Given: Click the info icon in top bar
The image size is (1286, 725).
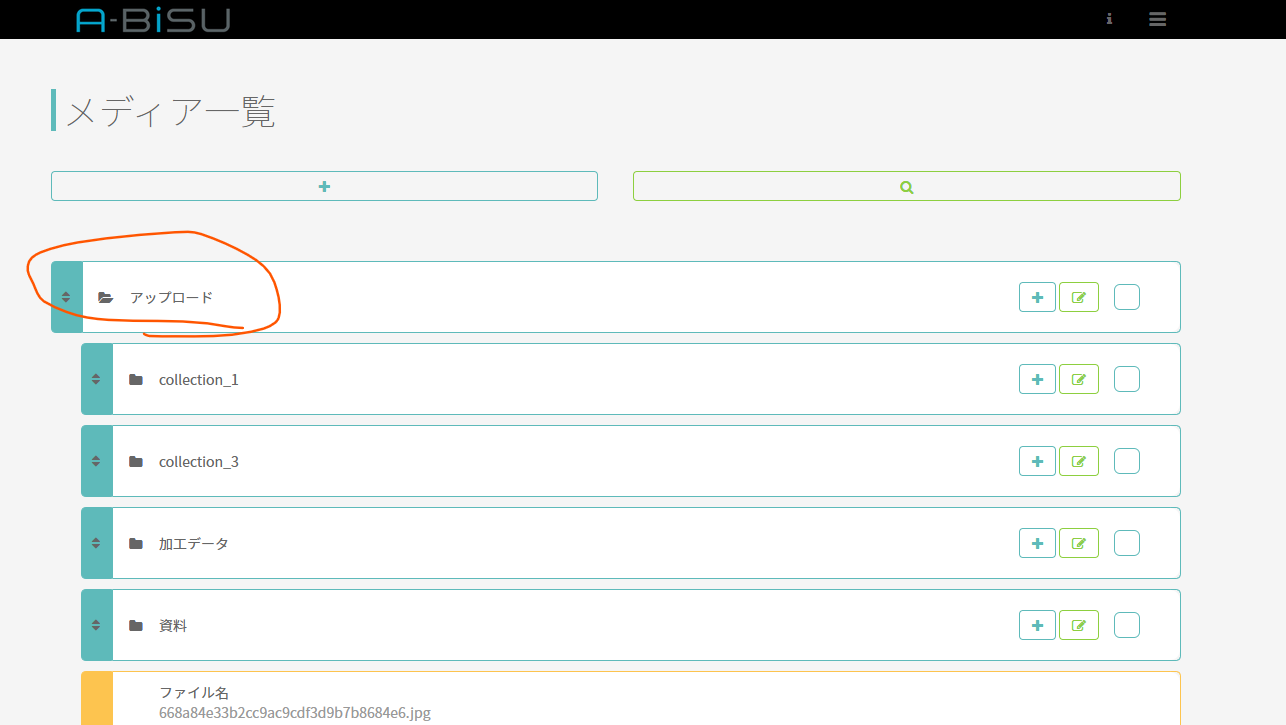Looking at the screenshot, I should (1109, 19).
